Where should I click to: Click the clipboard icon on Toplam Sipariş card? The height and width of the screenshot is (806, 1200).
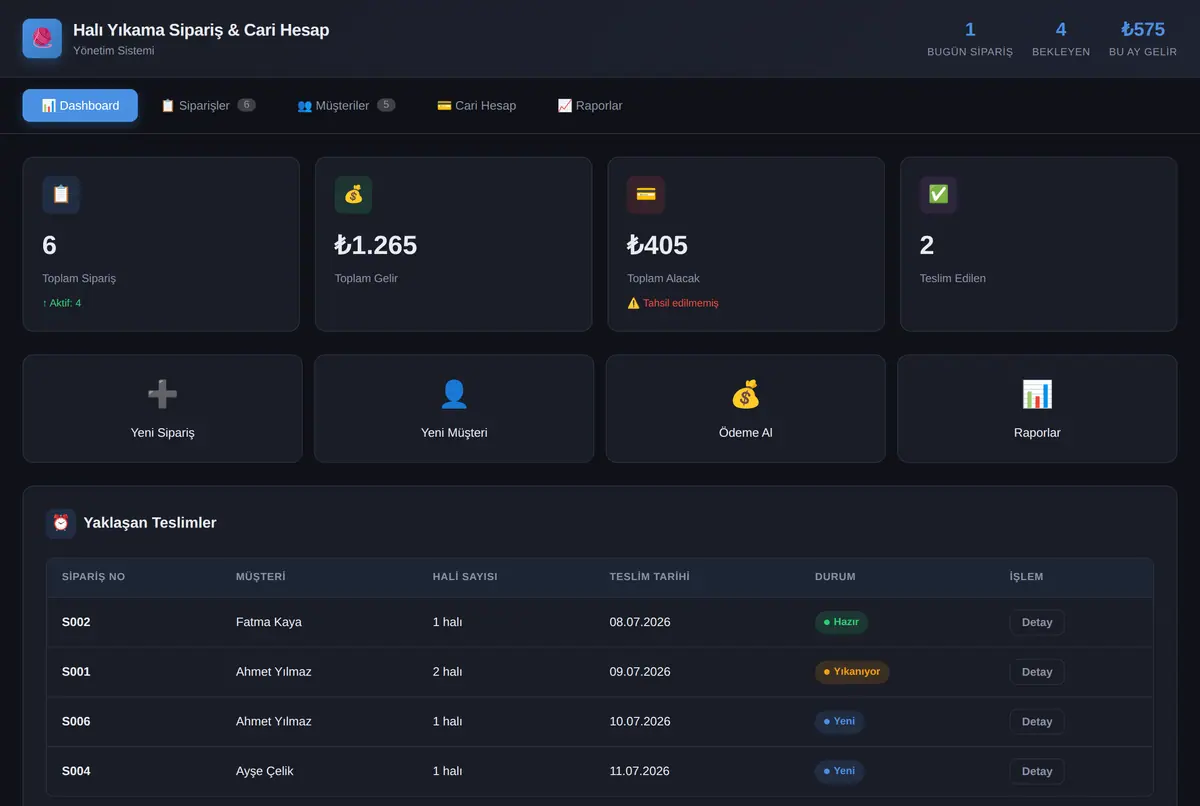[x=61, y=195]
